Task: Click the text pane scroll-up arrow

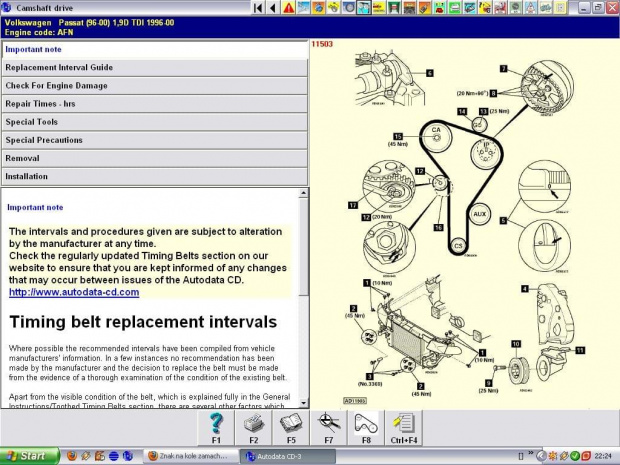Action: point(303,193)
